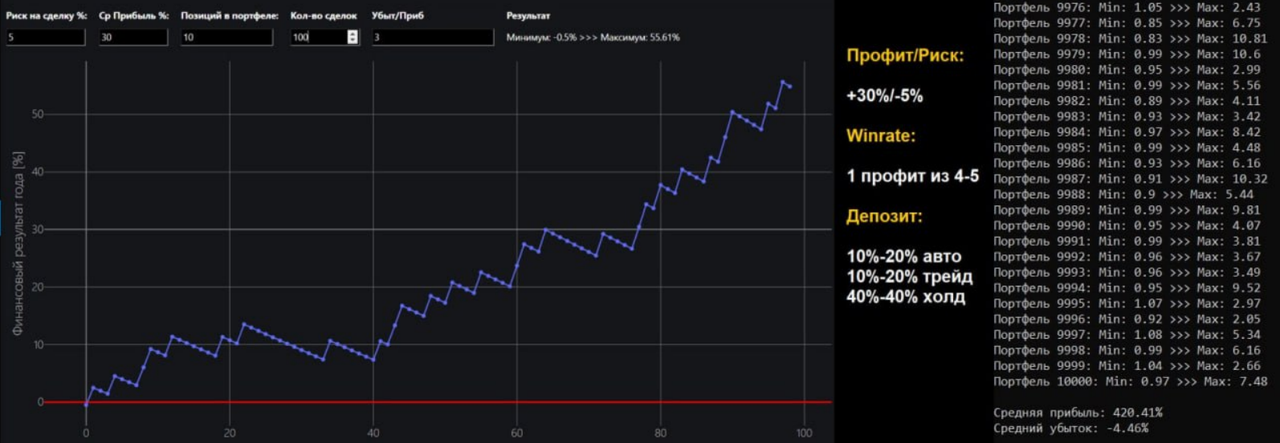1280x443 pixels.
Task: Click the 10%-20% трейд line
Action: (x=908, y=277)
